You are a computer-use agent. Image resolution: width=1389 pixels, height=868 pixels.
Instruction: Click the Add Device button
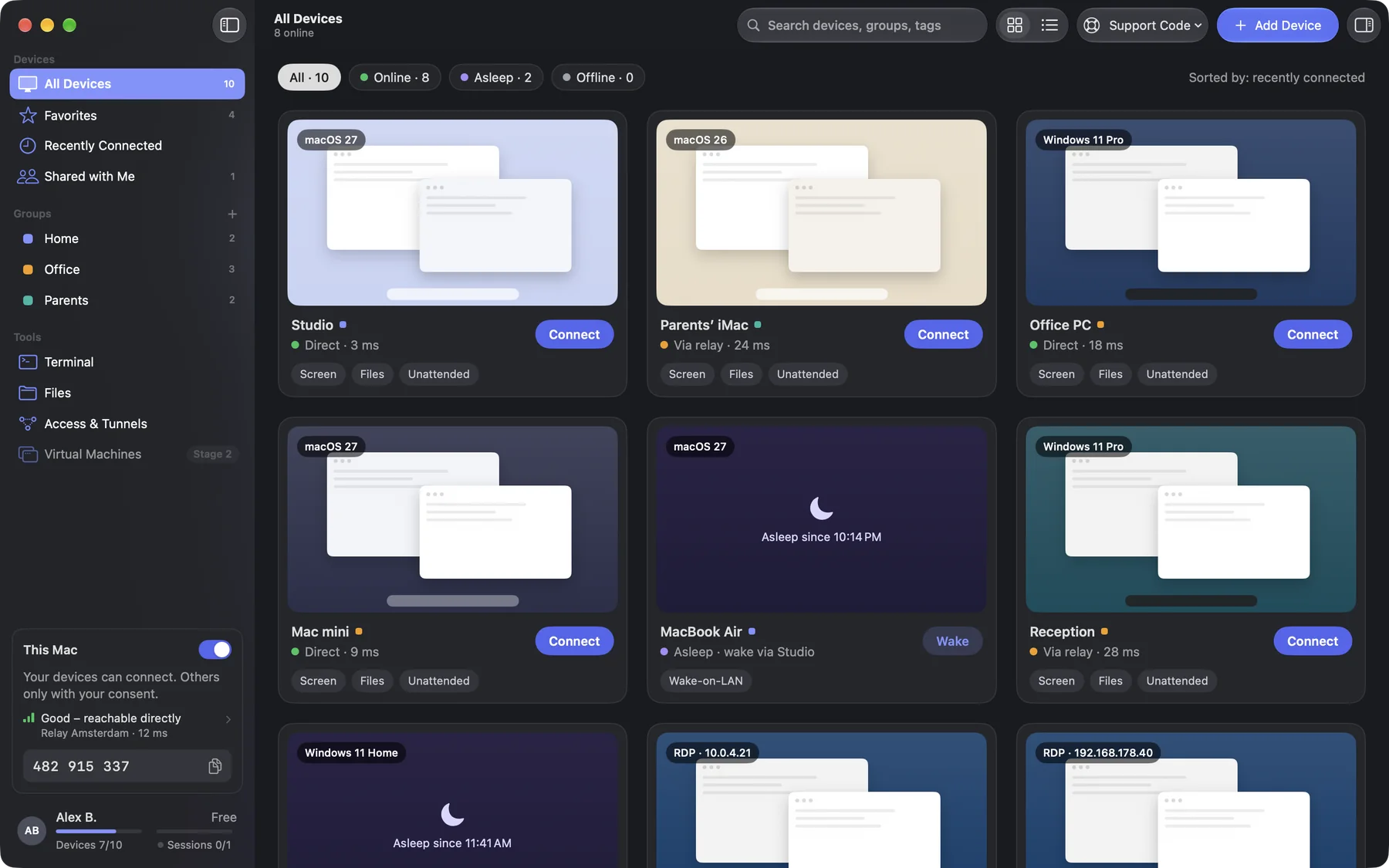click(1277, 25)
